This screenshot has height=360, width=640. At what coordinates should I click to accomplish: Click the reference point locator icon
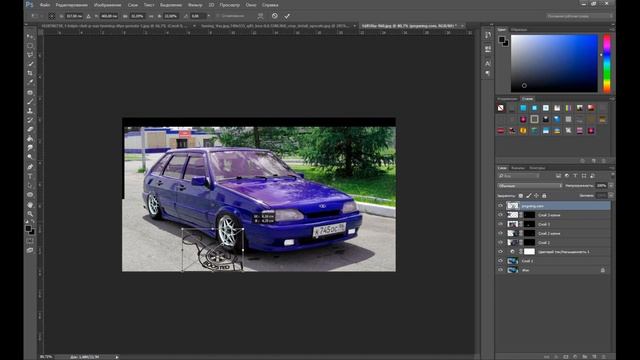point(52,16)
